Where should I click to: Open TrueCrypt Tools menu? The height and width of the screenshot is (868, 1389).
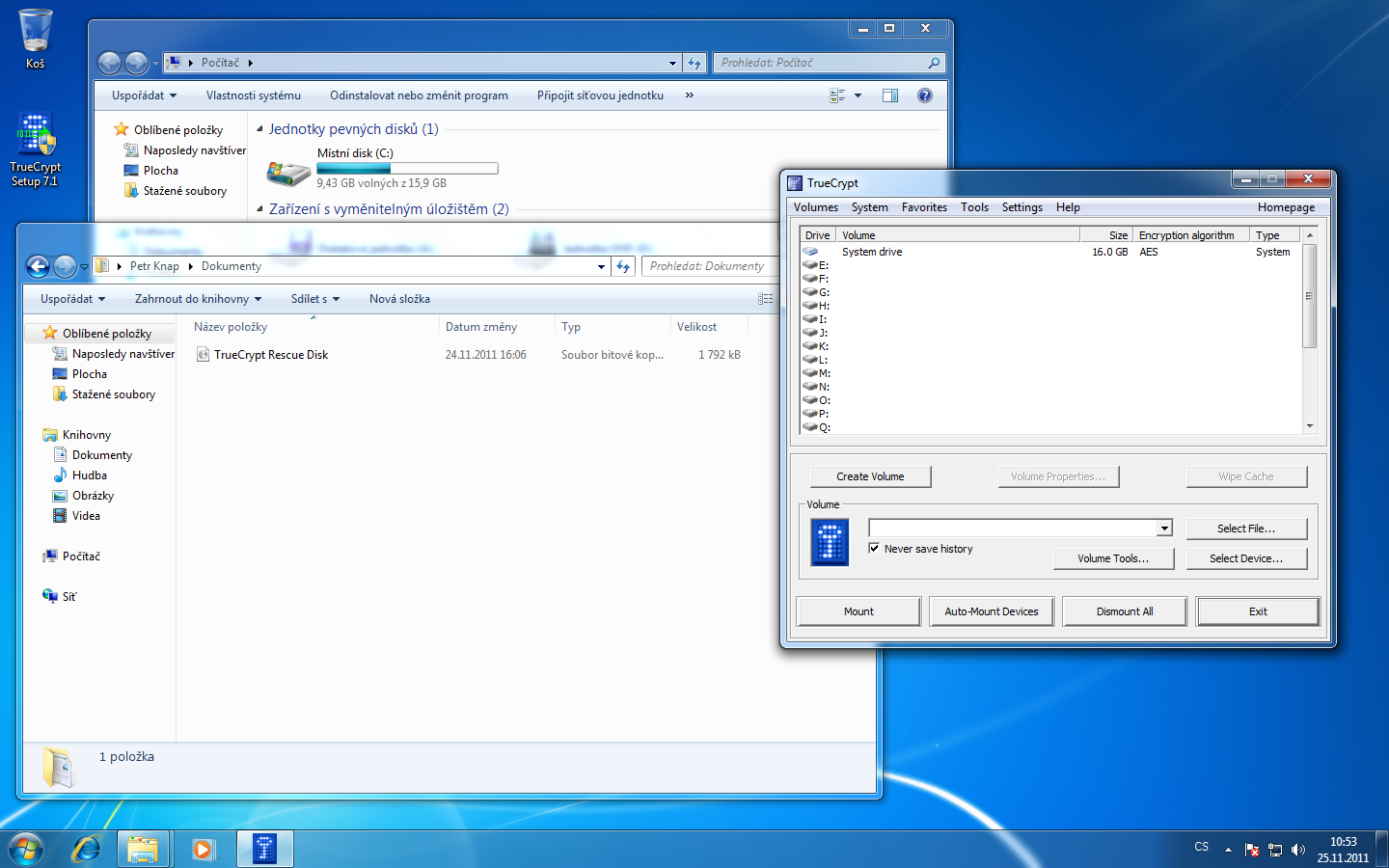coord(974,207)
